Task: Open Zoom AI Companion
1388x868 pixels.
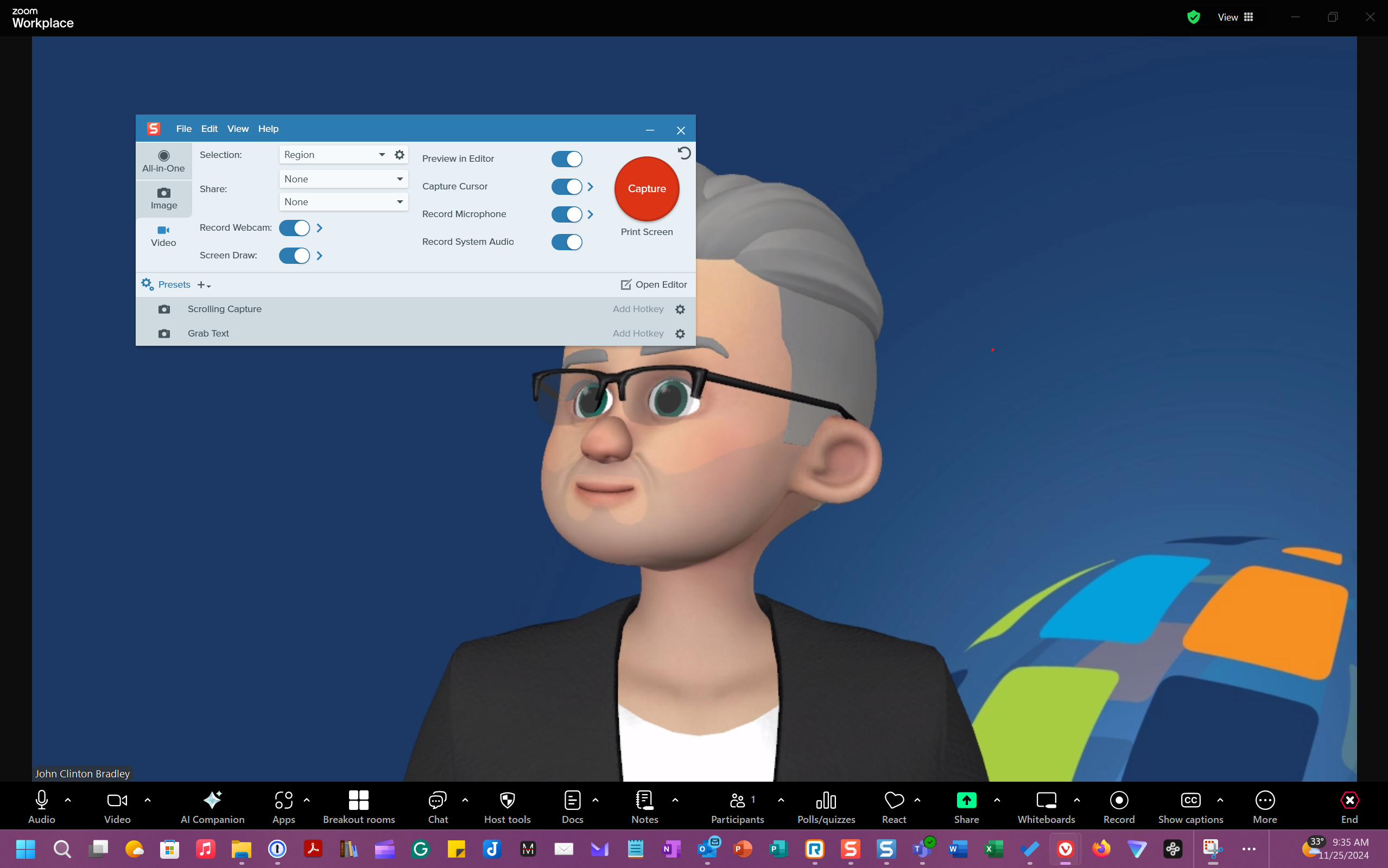Action: (x=212, y=806)
